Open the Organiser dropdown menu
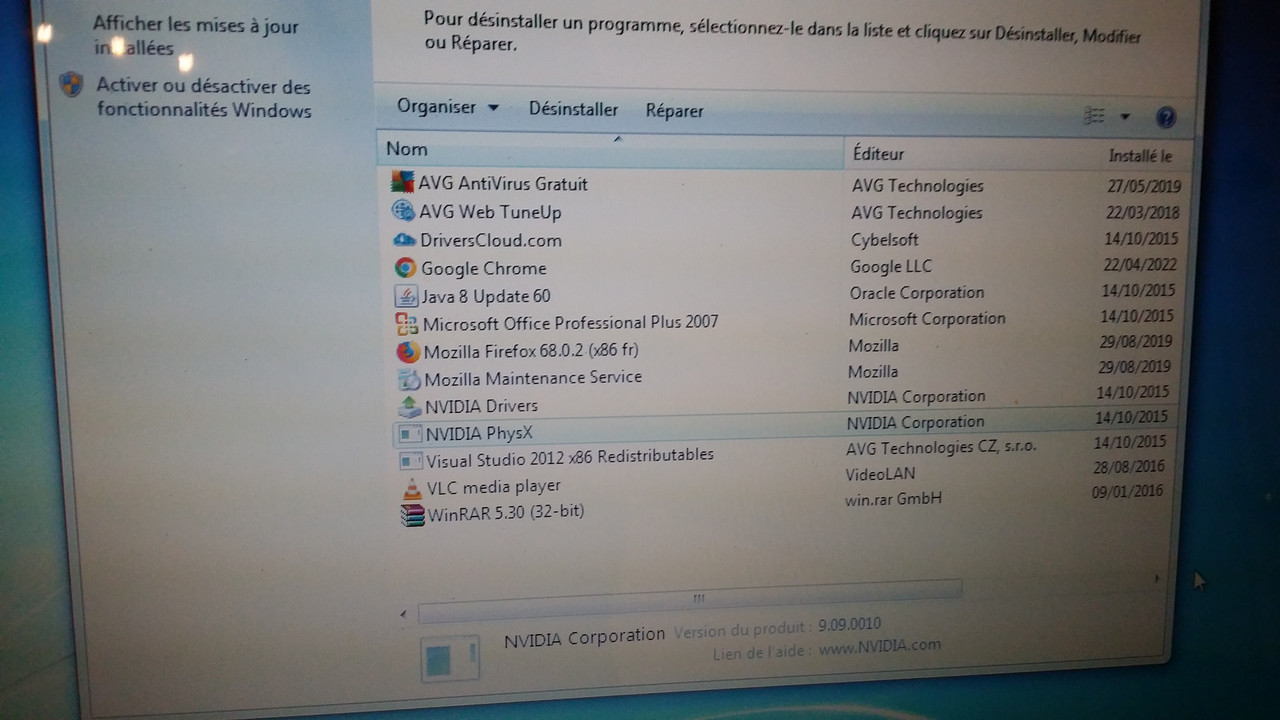1280x720 pixels. (x=447, y=107)
